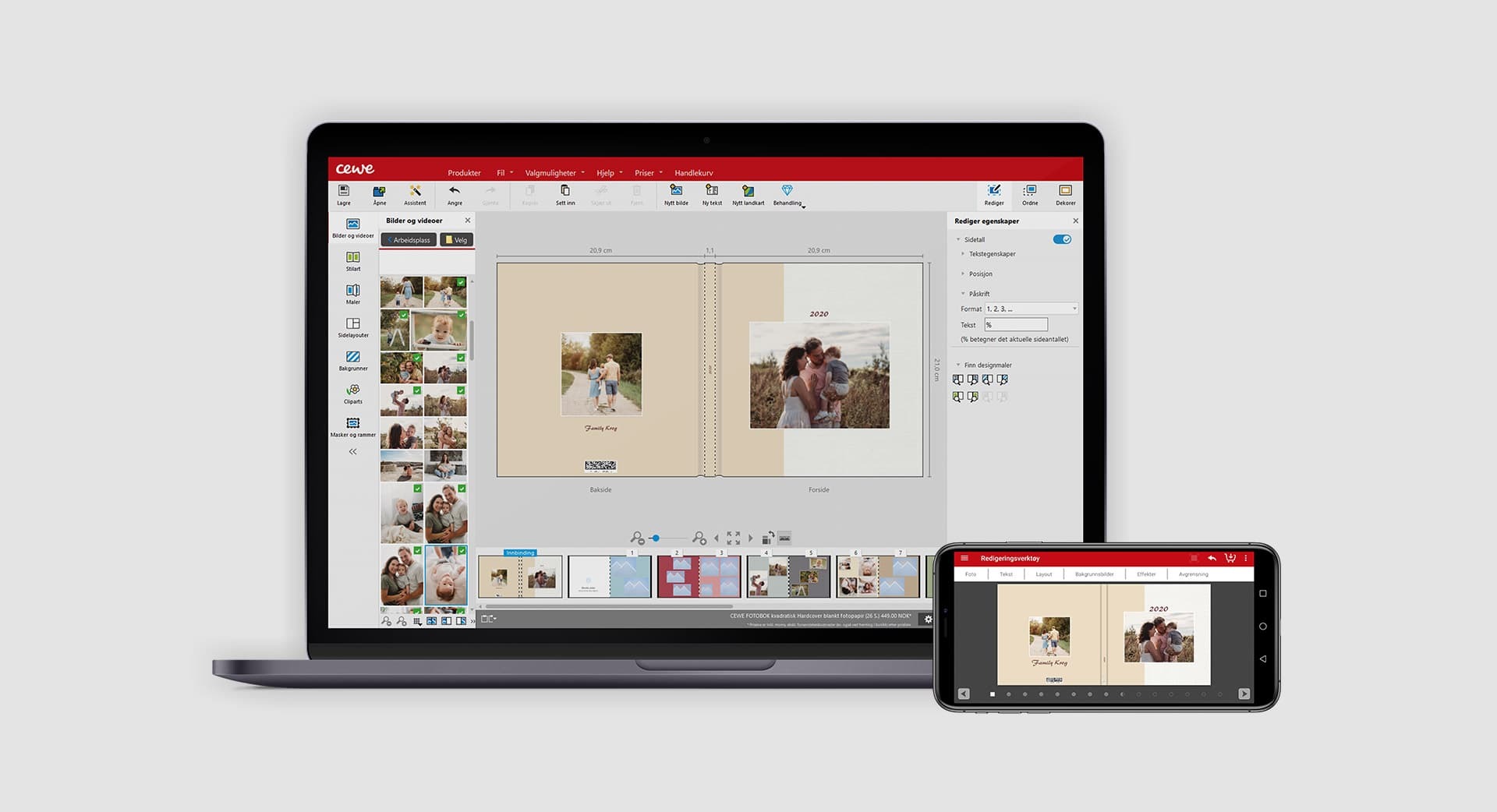Close the Rediger egenskaper panel
1497x812 pixels.
1075,221
